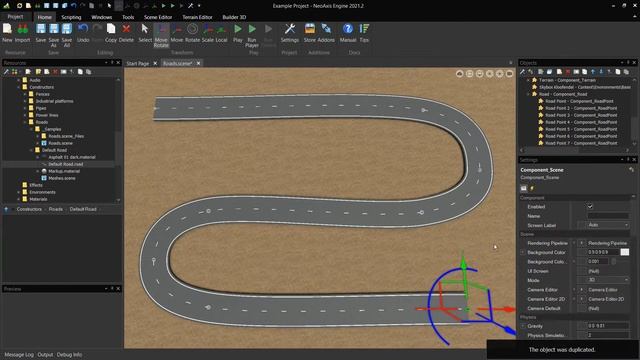Edit the Background Color value field
The image size is (640, 360).
603,252
